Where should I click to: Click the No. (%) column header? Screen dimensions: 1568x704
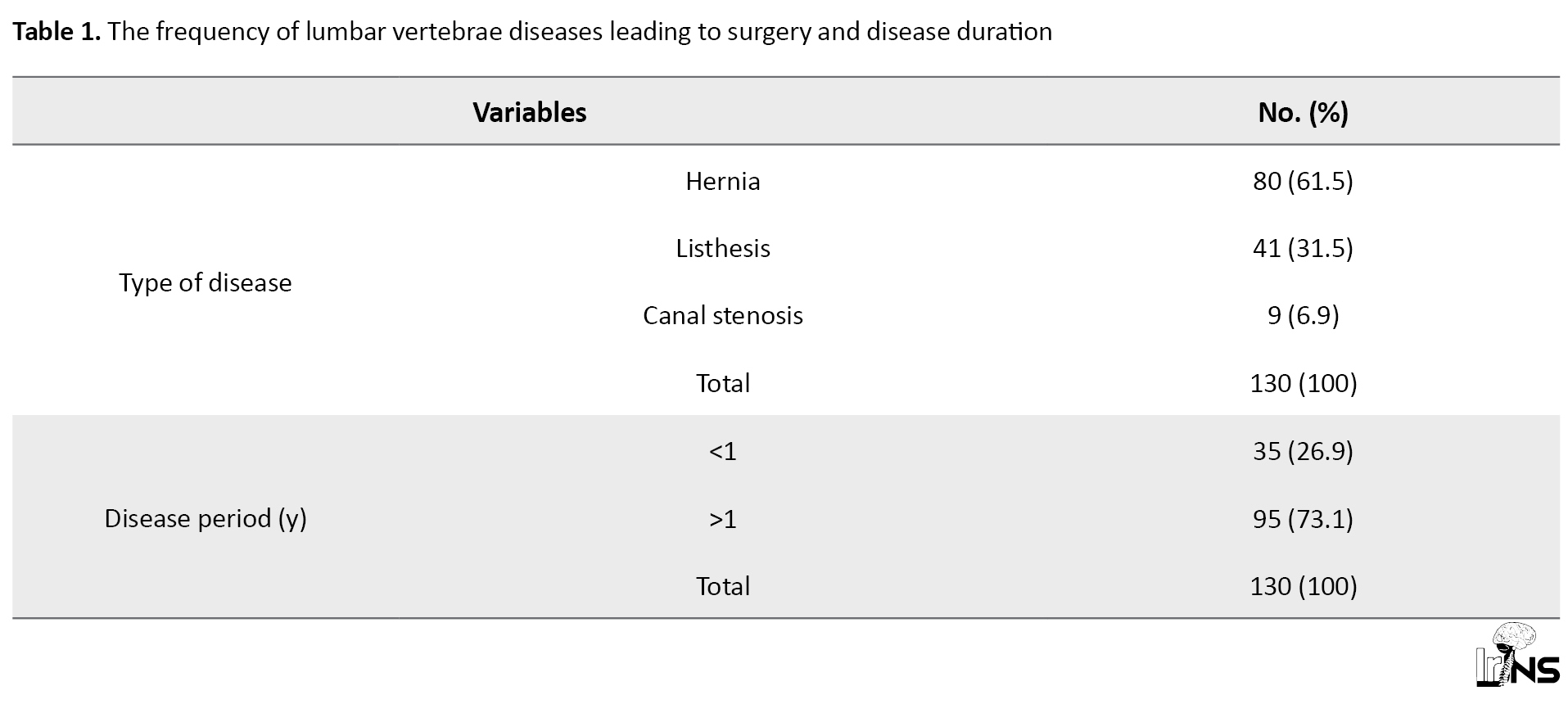point(1303,112)
